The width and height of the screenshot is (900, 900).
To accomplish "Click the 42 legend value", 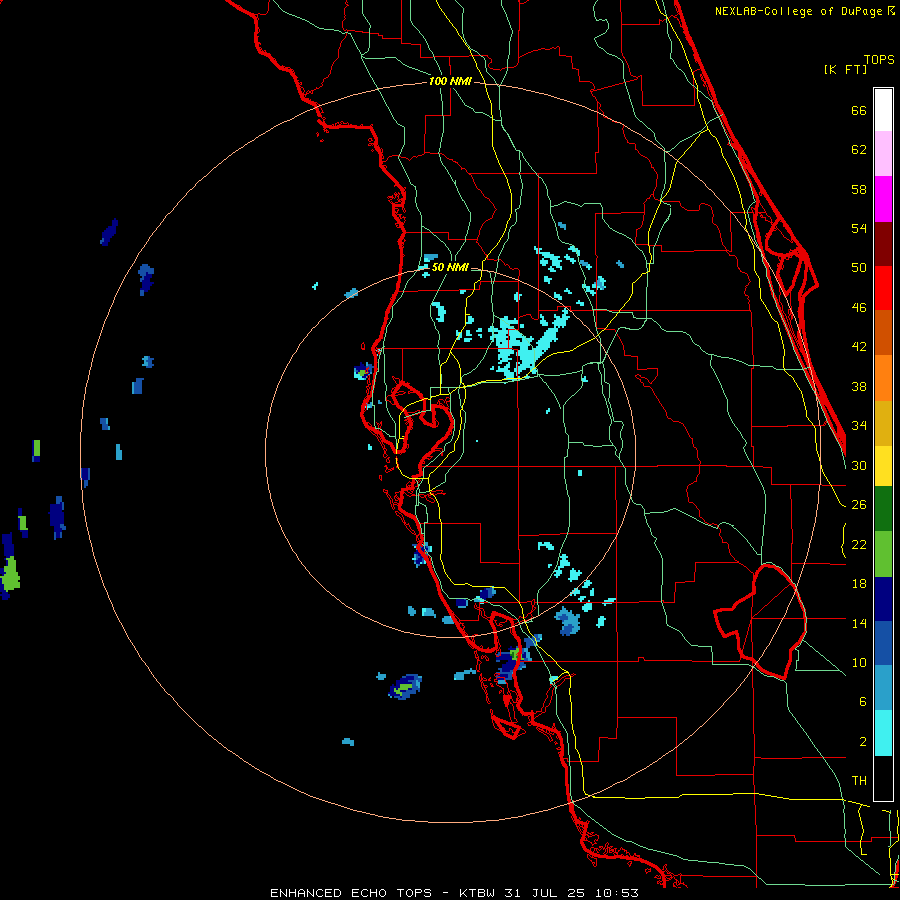I will 859,347.
